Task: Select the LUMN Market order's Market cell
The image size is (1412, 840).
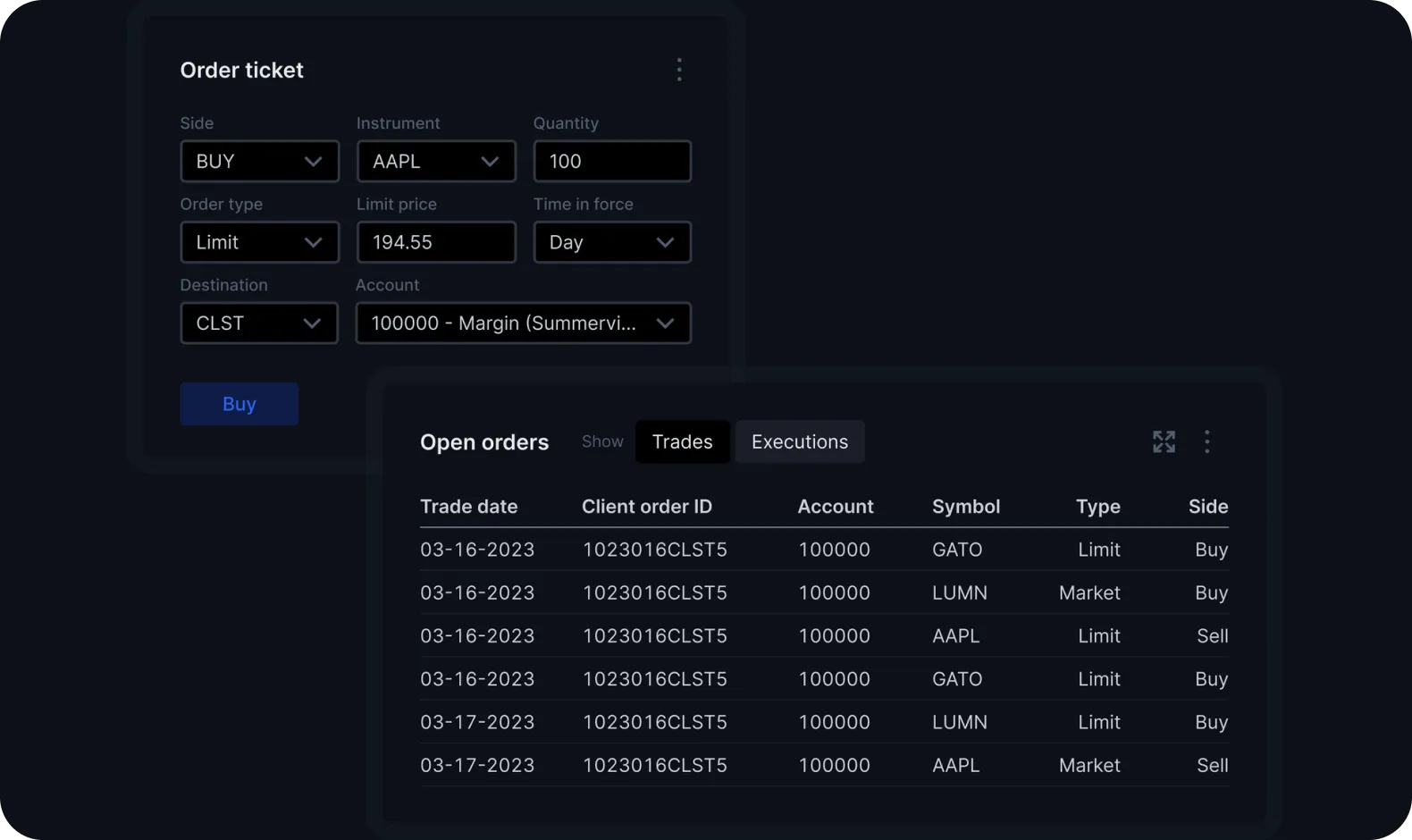Action: [x=1089, y=592]
